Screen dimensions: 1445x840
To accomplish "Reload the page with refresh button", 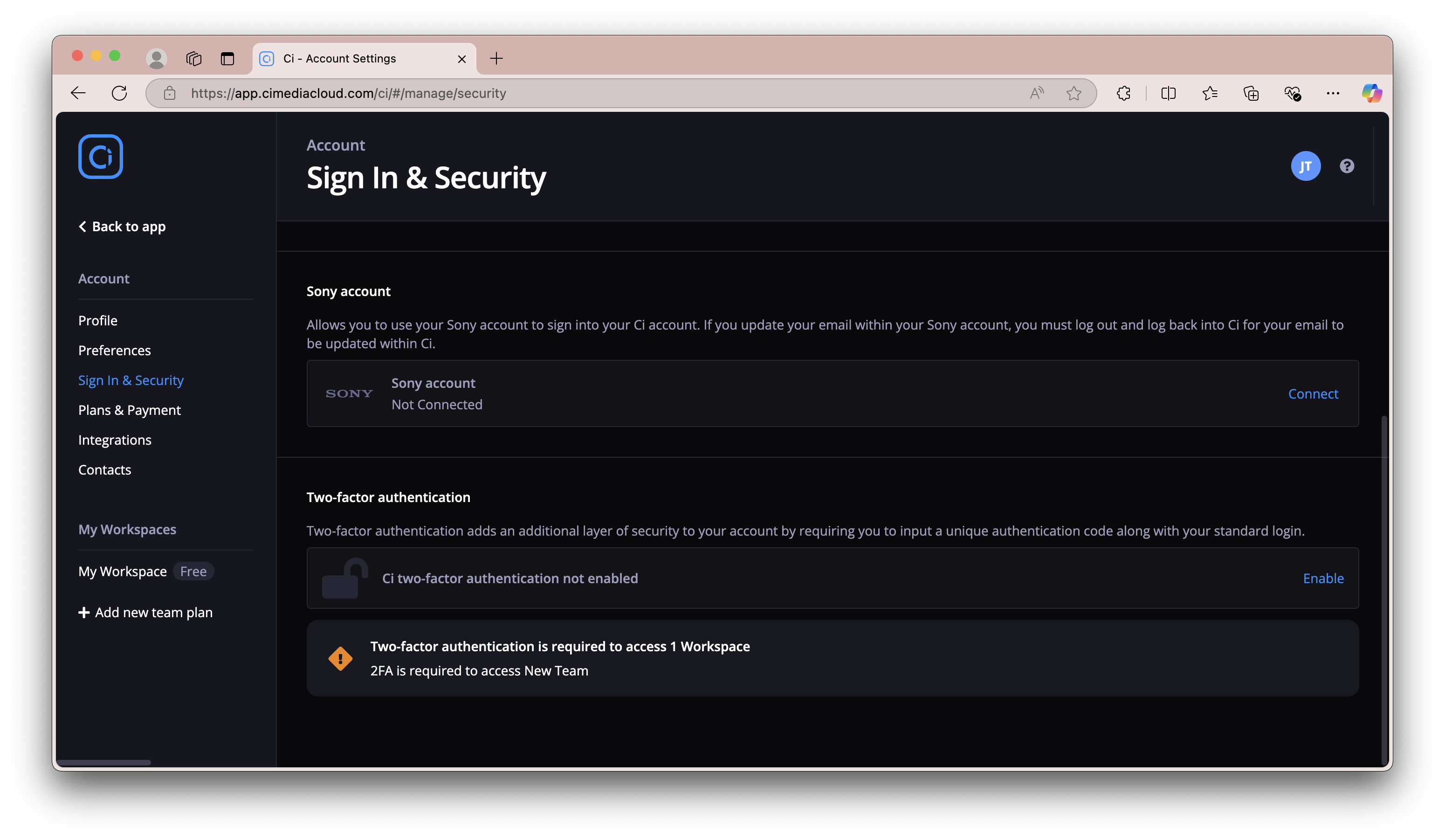I will (x=119, y=93).
